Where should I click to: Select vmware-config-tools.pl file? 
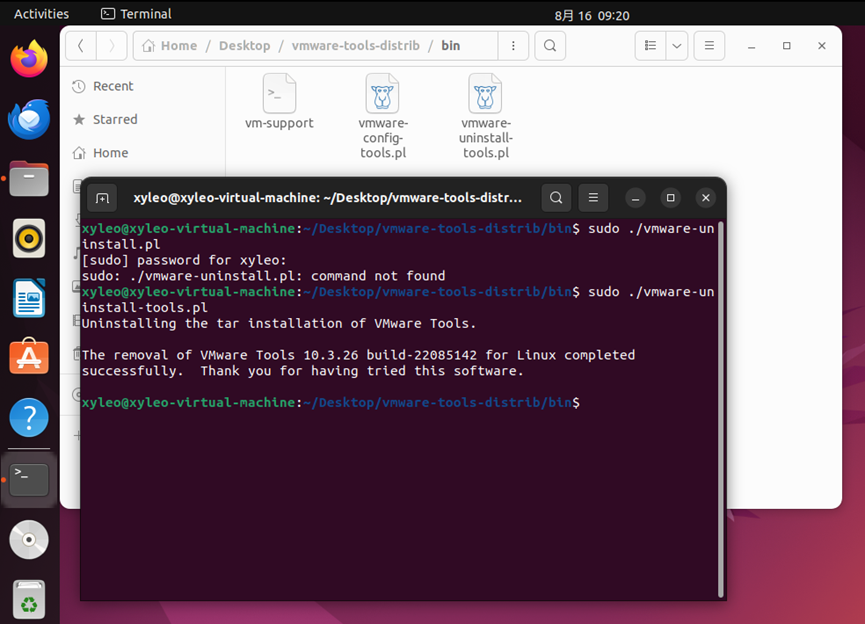tap(383, 116)
